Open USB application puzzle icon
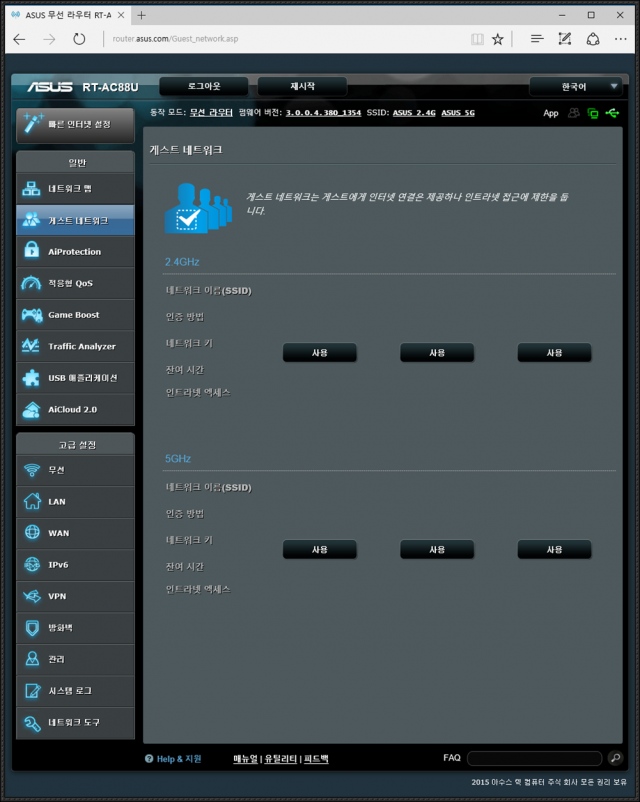The width and height of the screenshot is (640, 802). 31,378
